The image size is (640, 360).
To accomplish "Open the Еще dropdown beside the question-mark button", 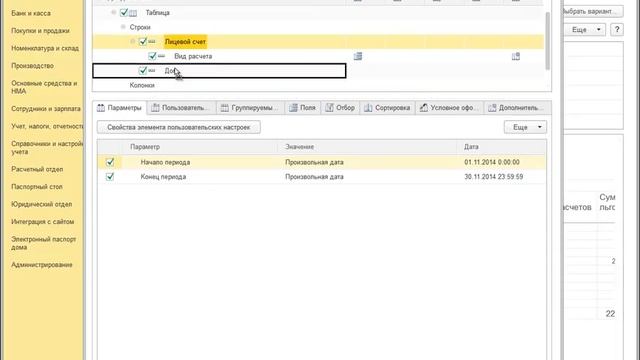I will tap(584, 30).
